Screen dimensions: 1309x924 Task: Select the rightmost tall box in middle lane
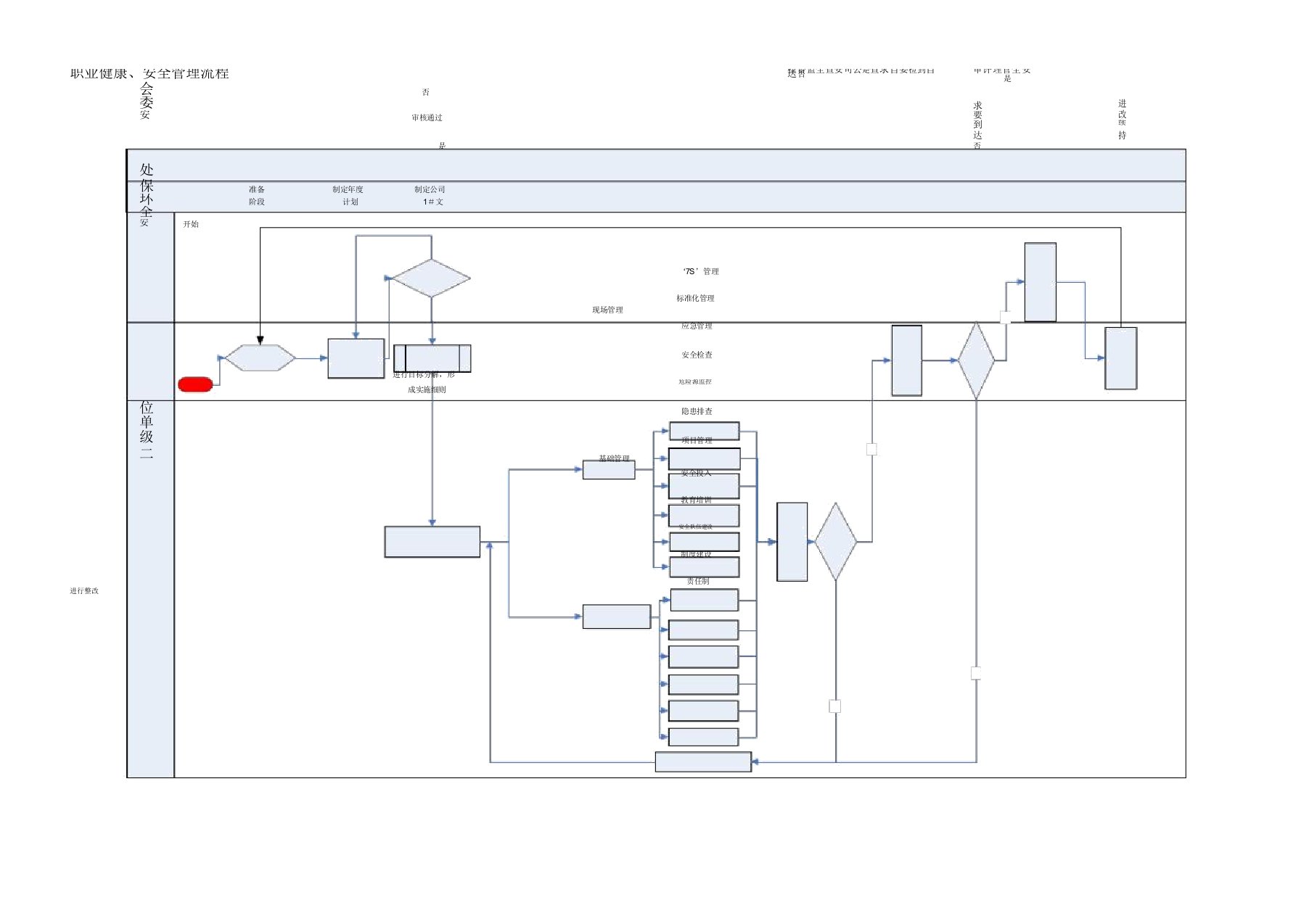click(1121, 358)
